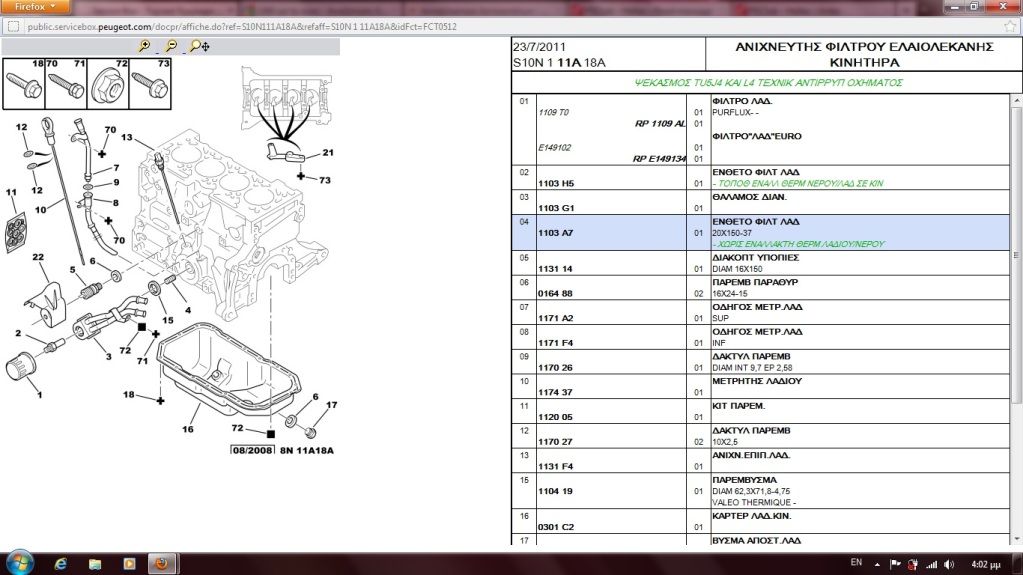Click the small engine block overview drawing
Viewport: 1023px width, 575px height.
tap(286, 98)
